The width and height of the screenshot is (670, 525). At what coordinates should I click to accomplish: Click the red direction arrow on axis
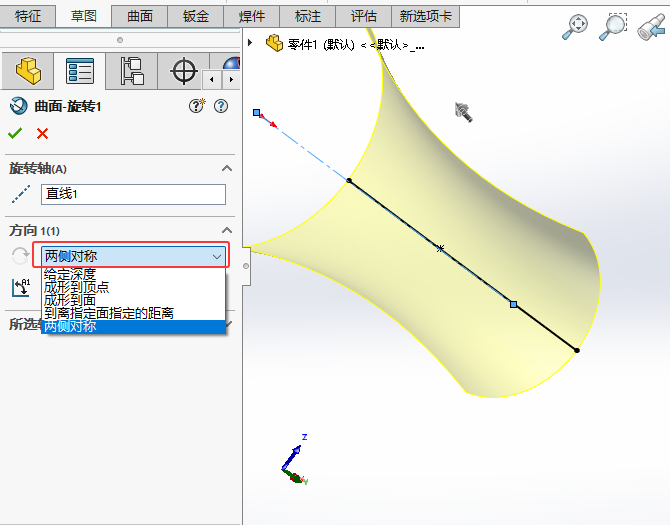(269, 121)
